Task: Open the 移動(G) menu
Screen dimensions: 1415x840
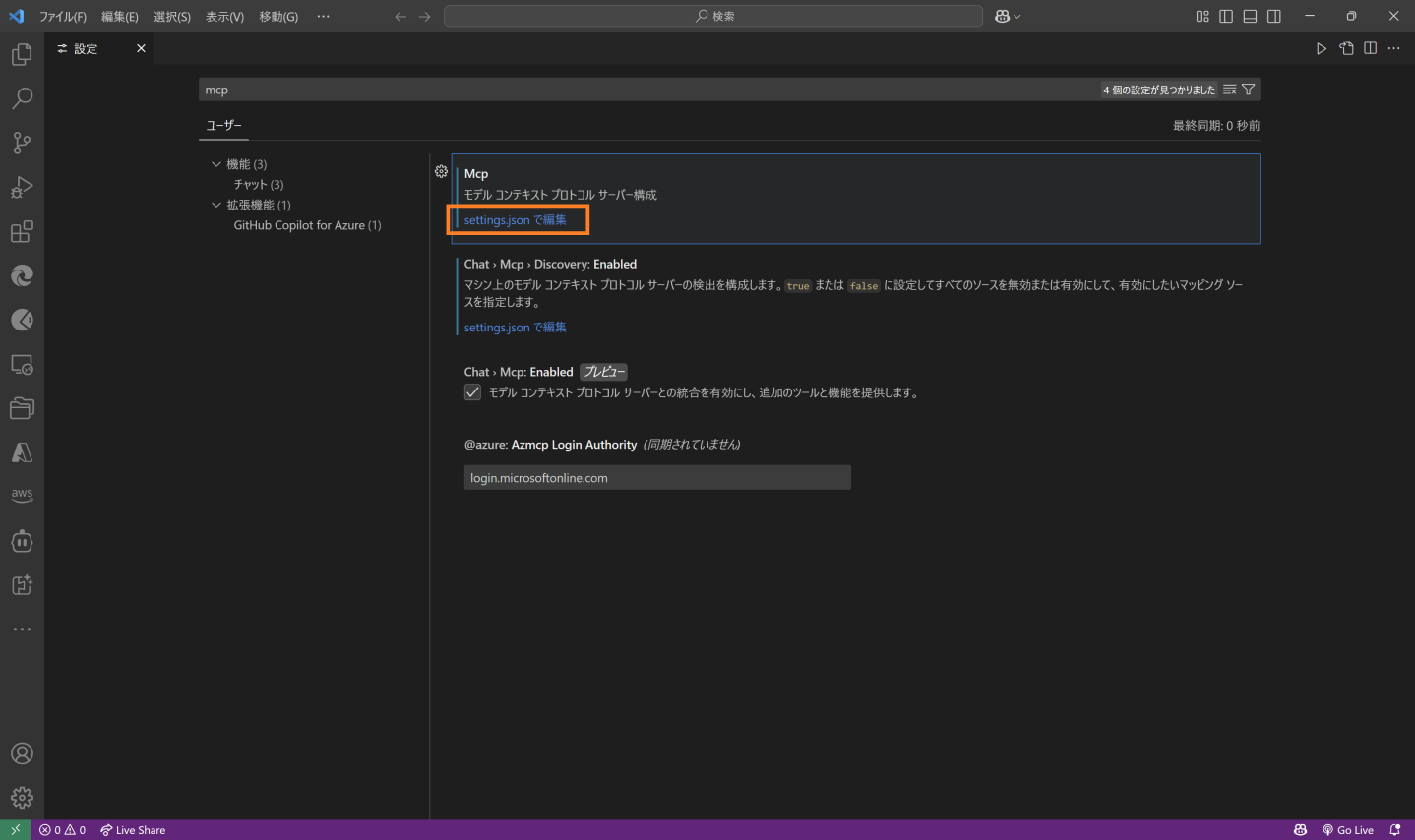Action: coord(278,17)
